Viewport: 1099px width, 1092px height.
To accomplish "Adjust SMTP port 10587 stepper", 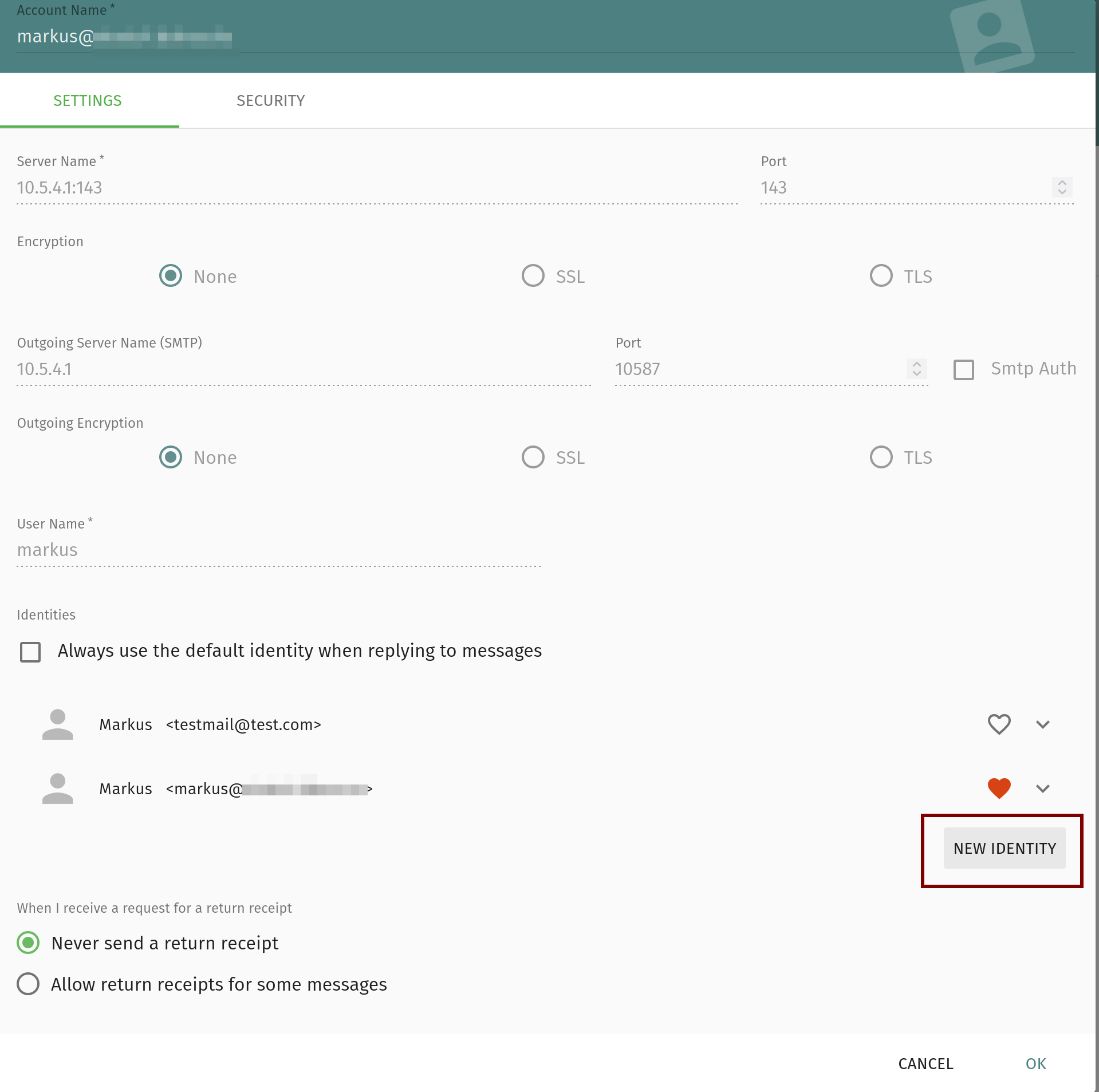I will 916,369.
